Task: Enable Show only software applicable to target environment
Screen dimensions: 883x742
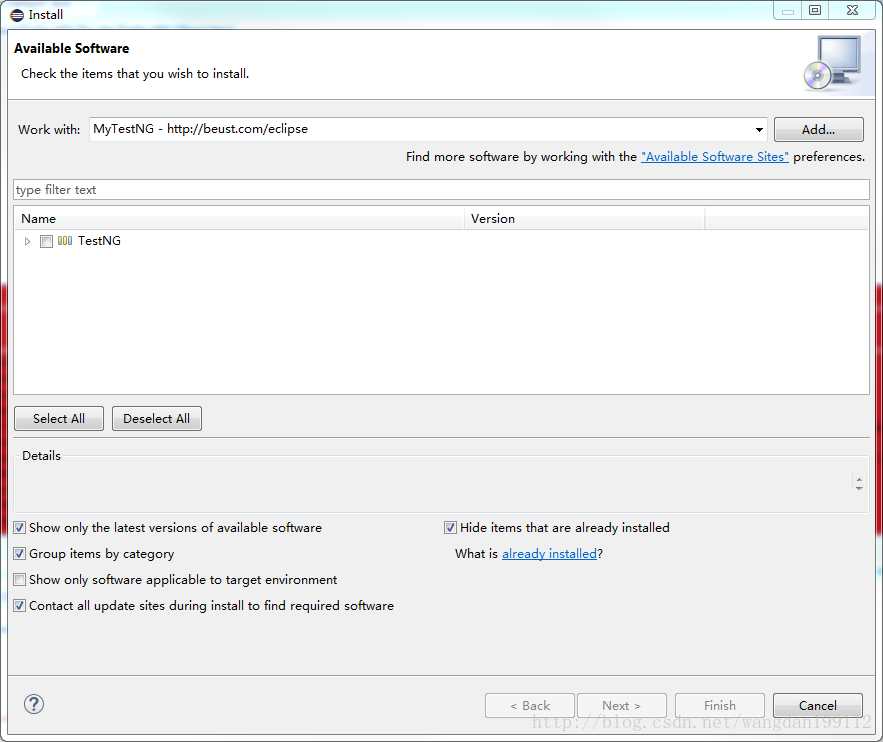Action: pyautogui.click(x=19, y=579)
